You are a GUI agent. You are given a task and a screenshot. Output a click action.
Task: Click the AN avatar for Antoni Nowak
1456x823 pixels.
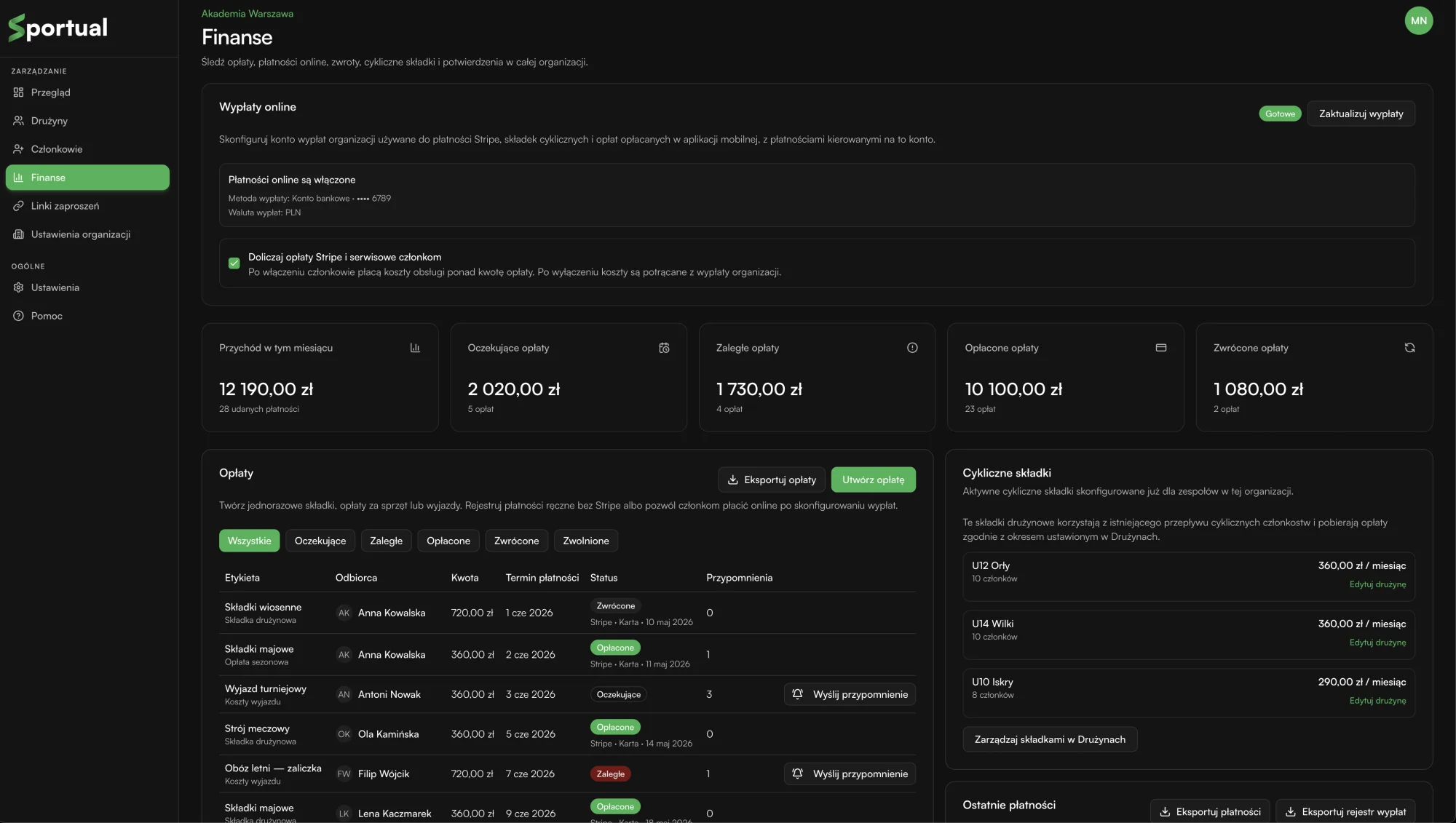coord(344,694)
